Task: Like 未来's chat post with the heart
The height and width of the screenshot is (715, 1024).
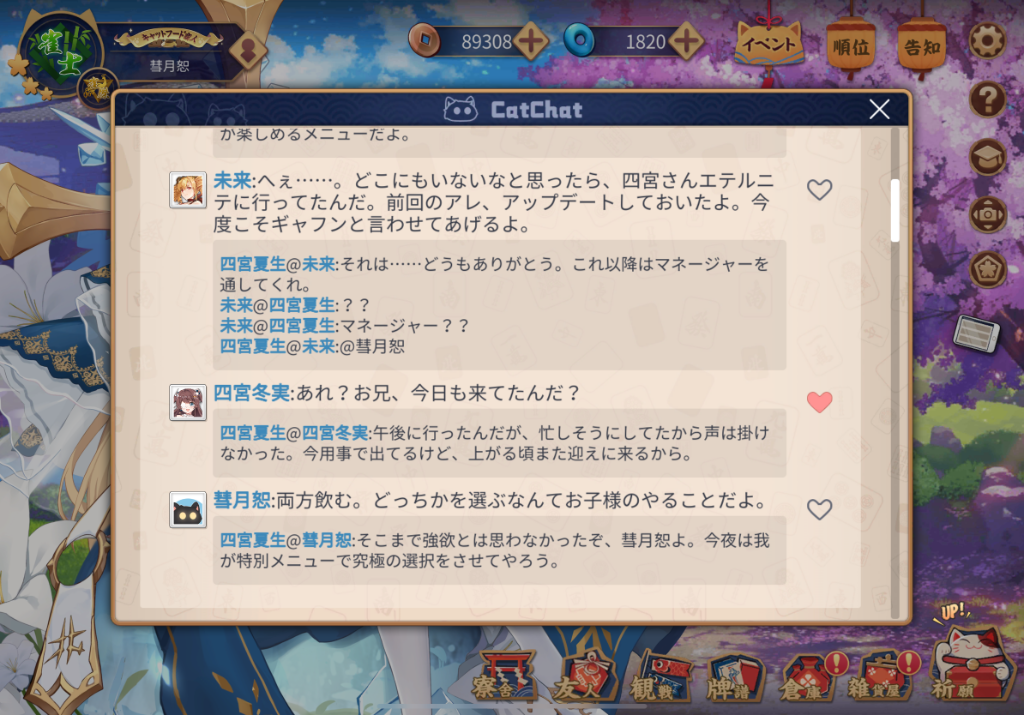Action: (x=819, y=189)
